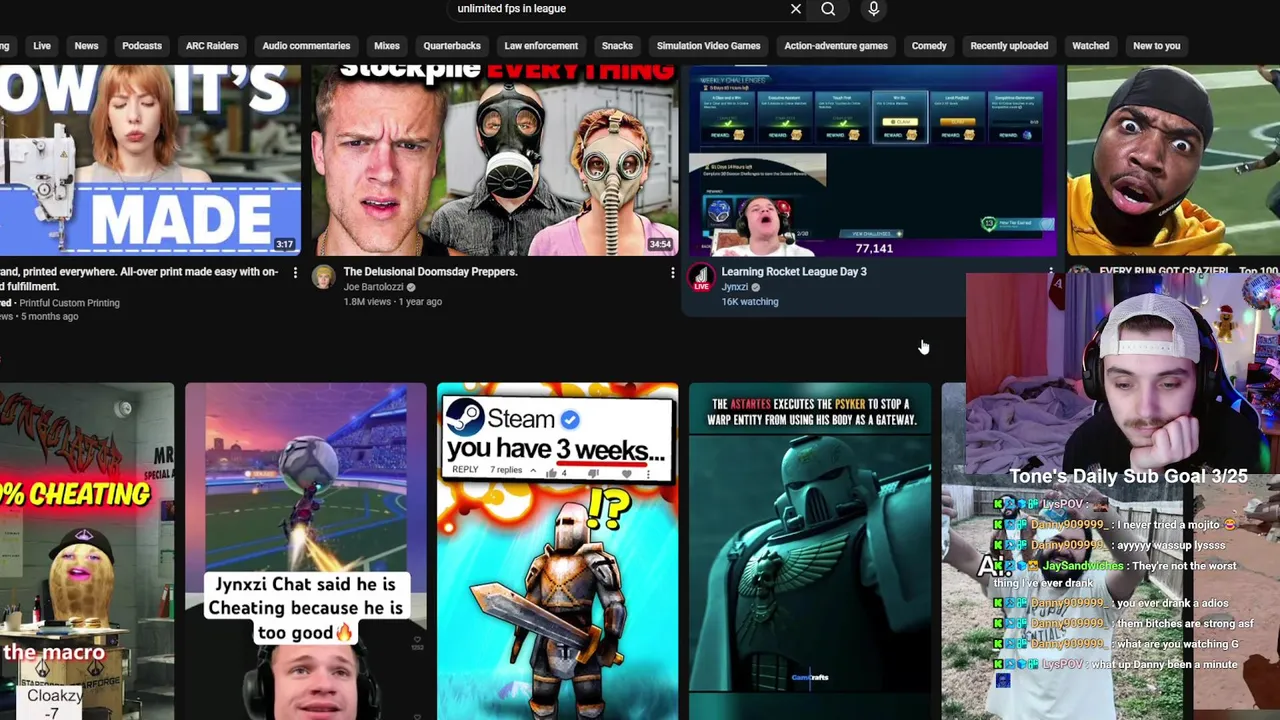Viewport: 1280px width, 720px height.
Task: Open the football reaction video thumbnail
Action: tap(1173, 160)
